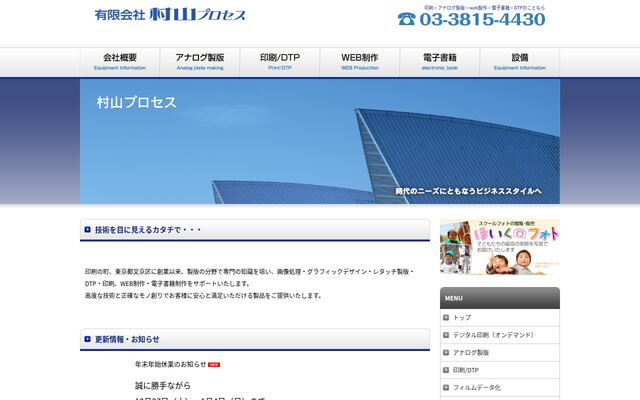
Task: Open the ほいくフォト banner
Action: 500,247
